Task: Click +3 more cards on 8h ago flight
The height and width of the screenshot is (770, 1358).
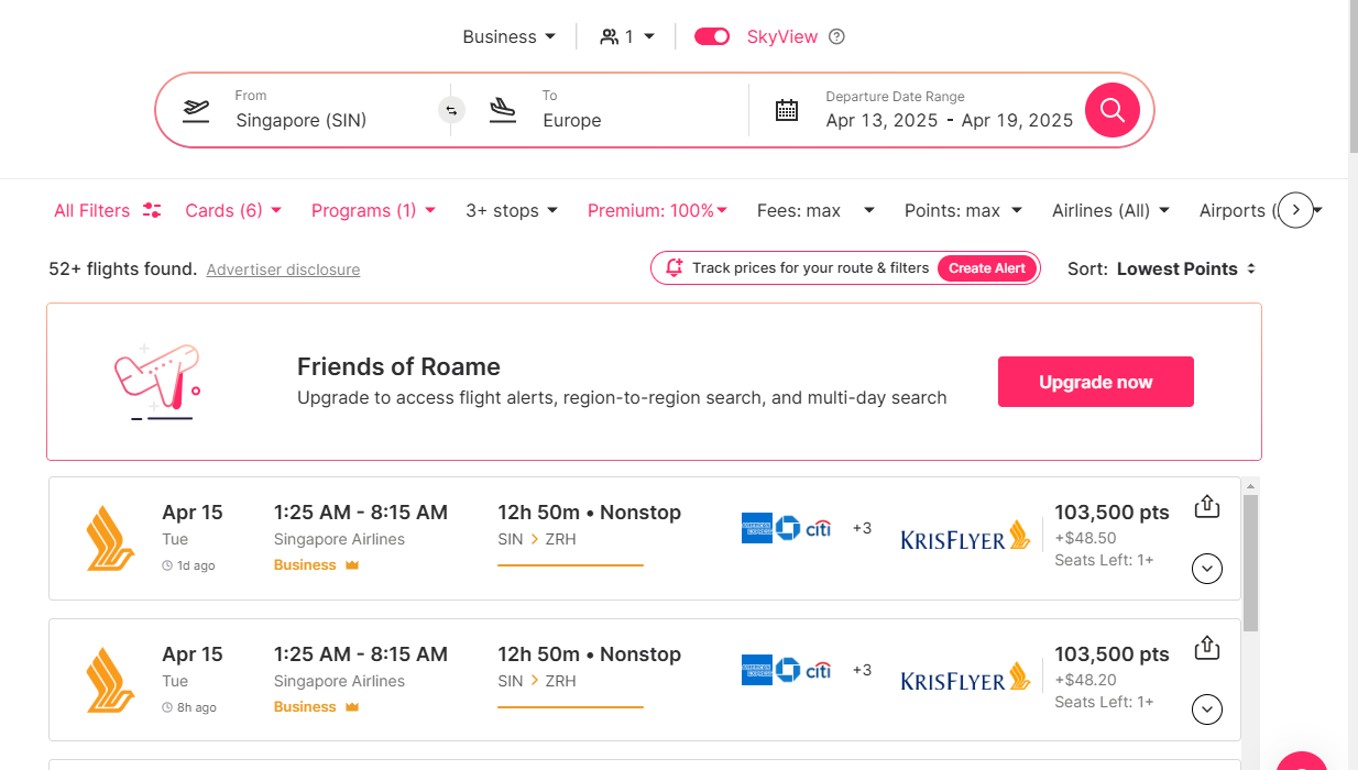Action: (x=862, y=670)
